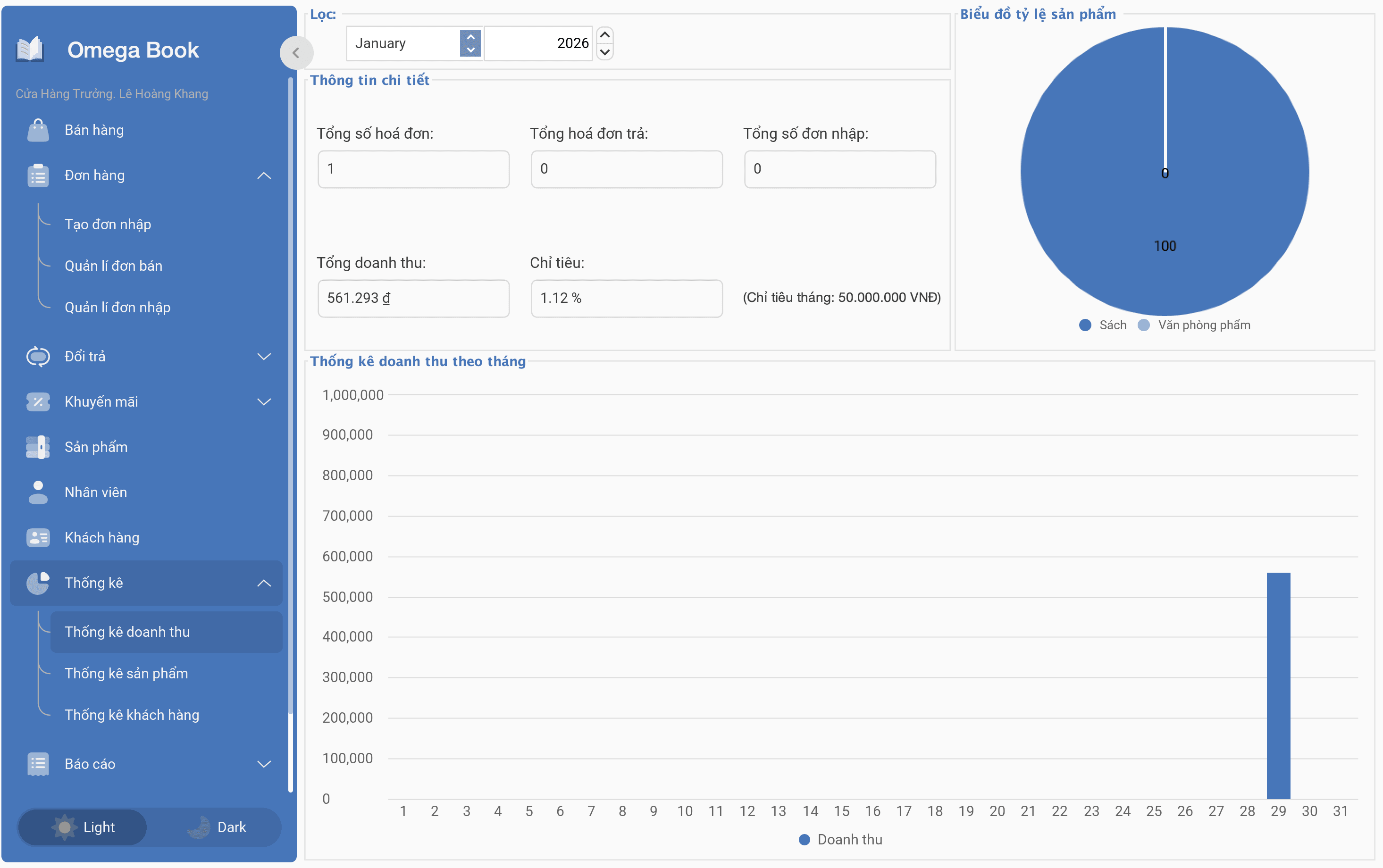The height and width of the screenshot is (868, 1383).
Task: Select the Light theme option
Action: pos(83,827)
